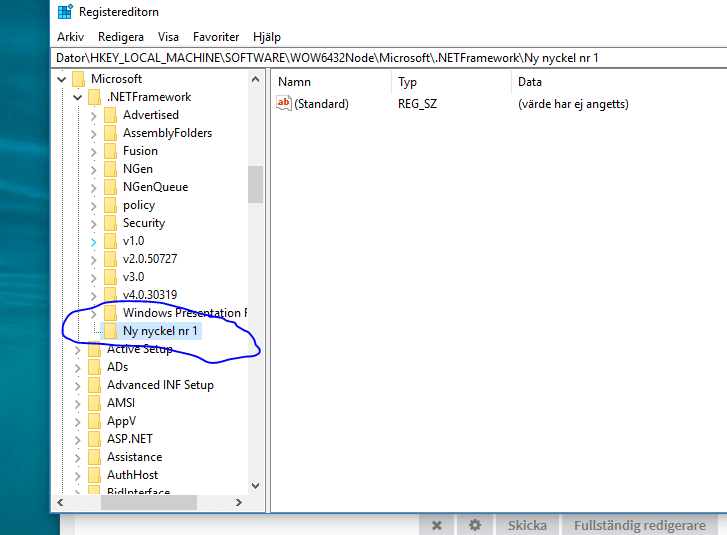Expand the AssemblyFolders key

point(93,134)
